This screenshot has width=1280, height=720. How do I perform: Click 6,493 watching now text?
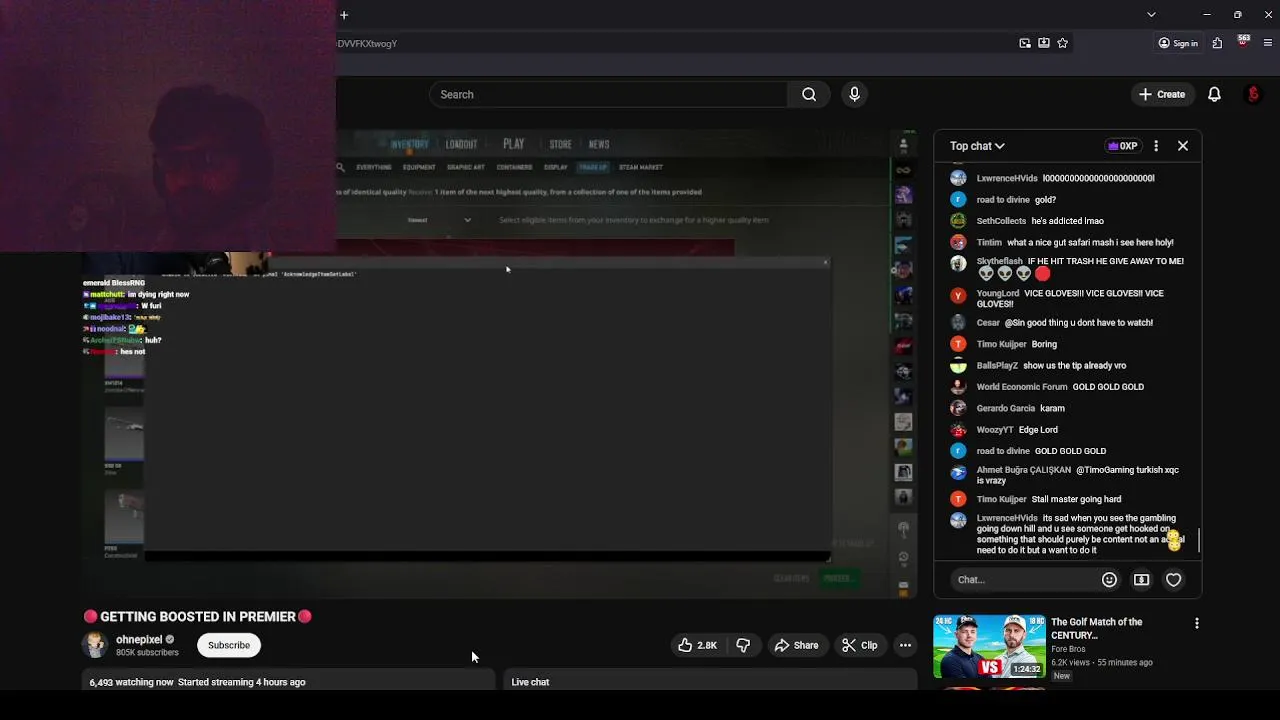click(131, 682)
